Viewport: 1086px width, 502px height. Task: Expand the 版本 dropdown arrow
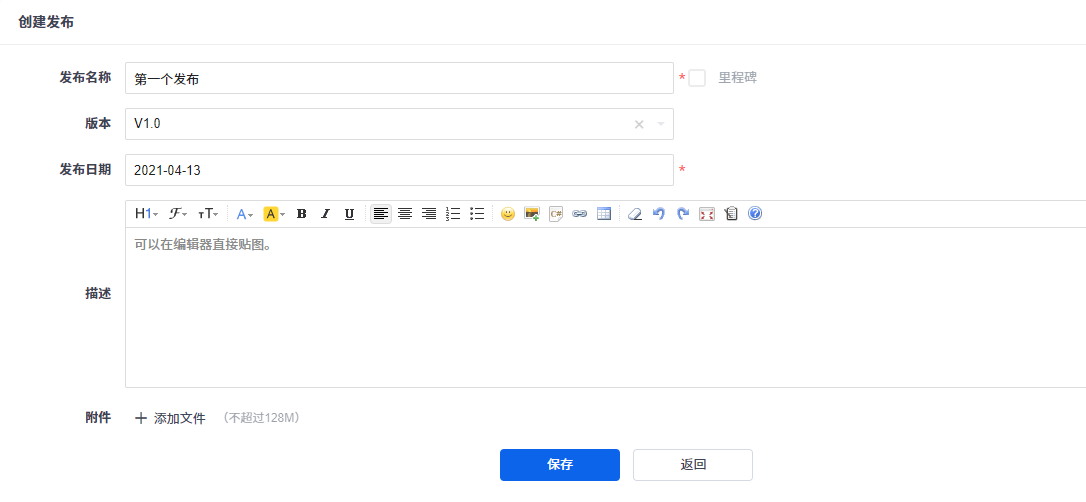(x=661, y=124)
